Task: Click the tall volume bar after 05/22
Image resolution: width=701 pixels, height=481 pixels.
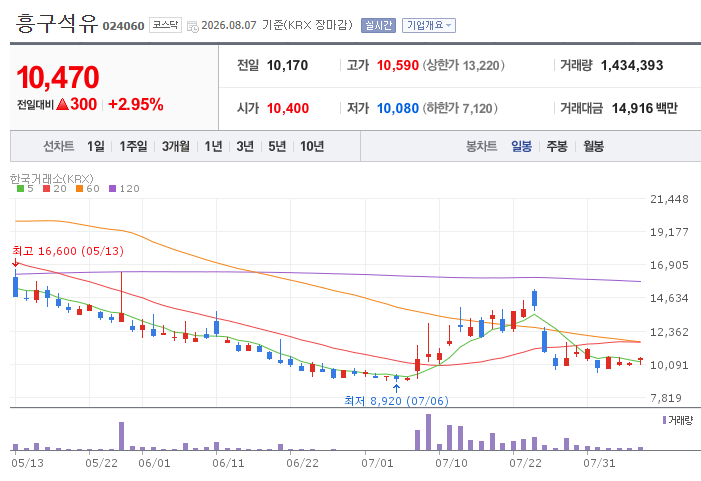Action: (x=121, y=436)
